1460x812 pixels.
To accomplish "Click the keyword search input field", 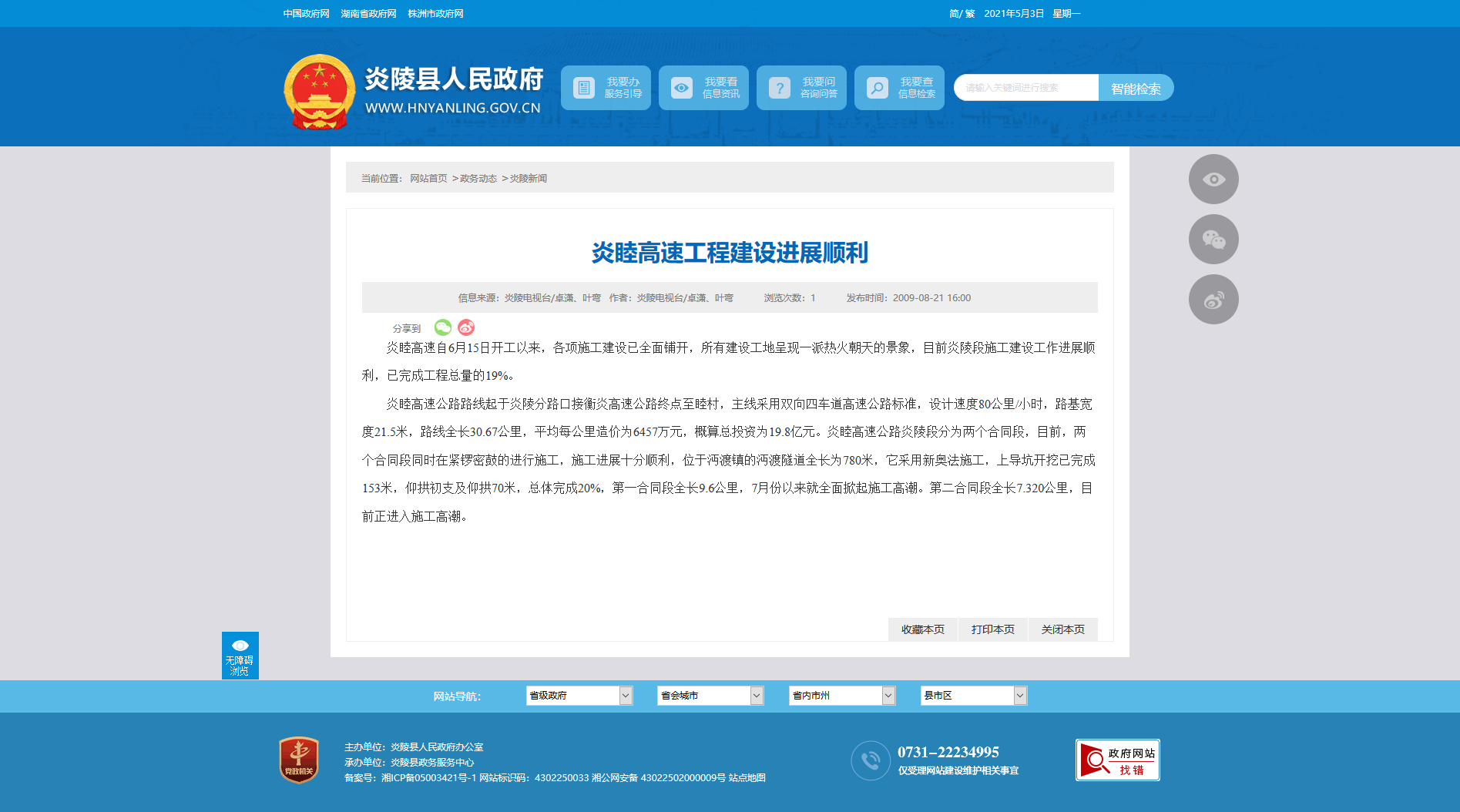I will (1026, 88).
